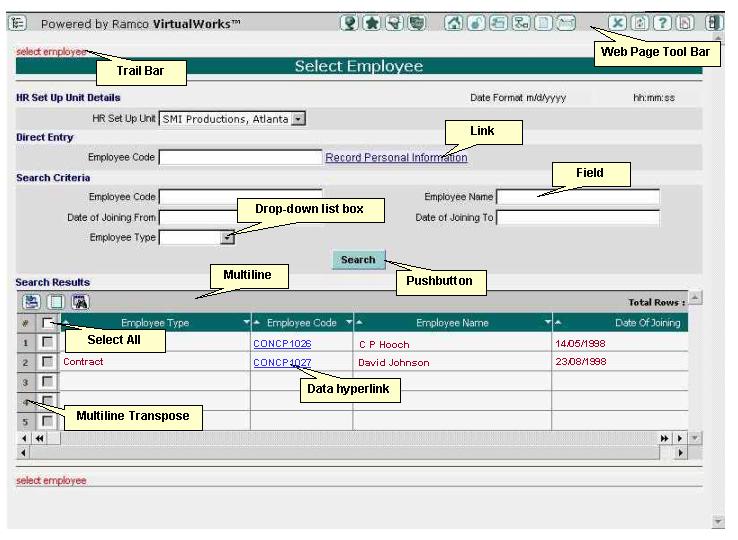Click the X close-page toolbar icon
Screen dimensions: 738x540
click(x=618, y=23)
